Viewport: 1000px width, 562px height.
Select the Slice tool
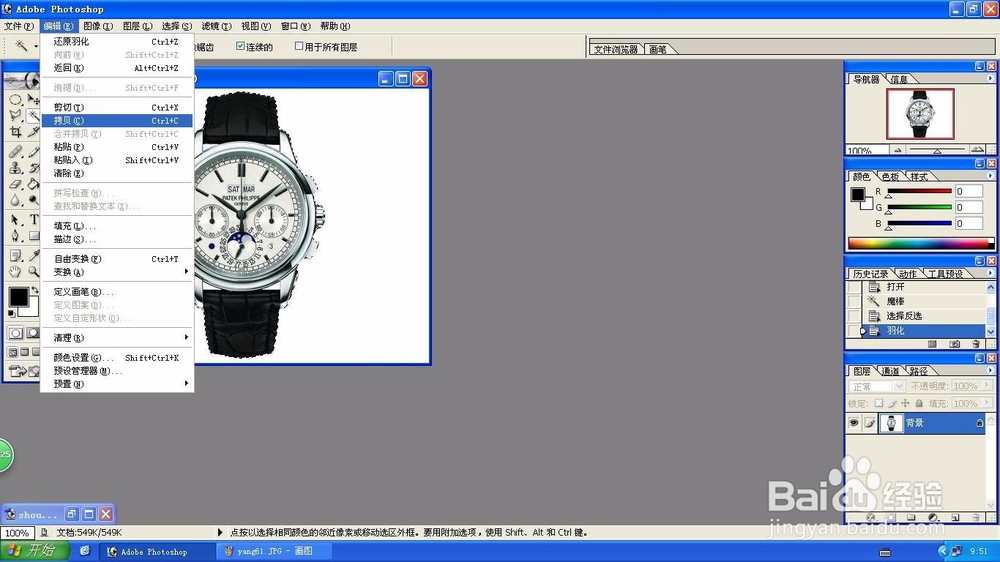pyautogui.click(x=33, y=131)
